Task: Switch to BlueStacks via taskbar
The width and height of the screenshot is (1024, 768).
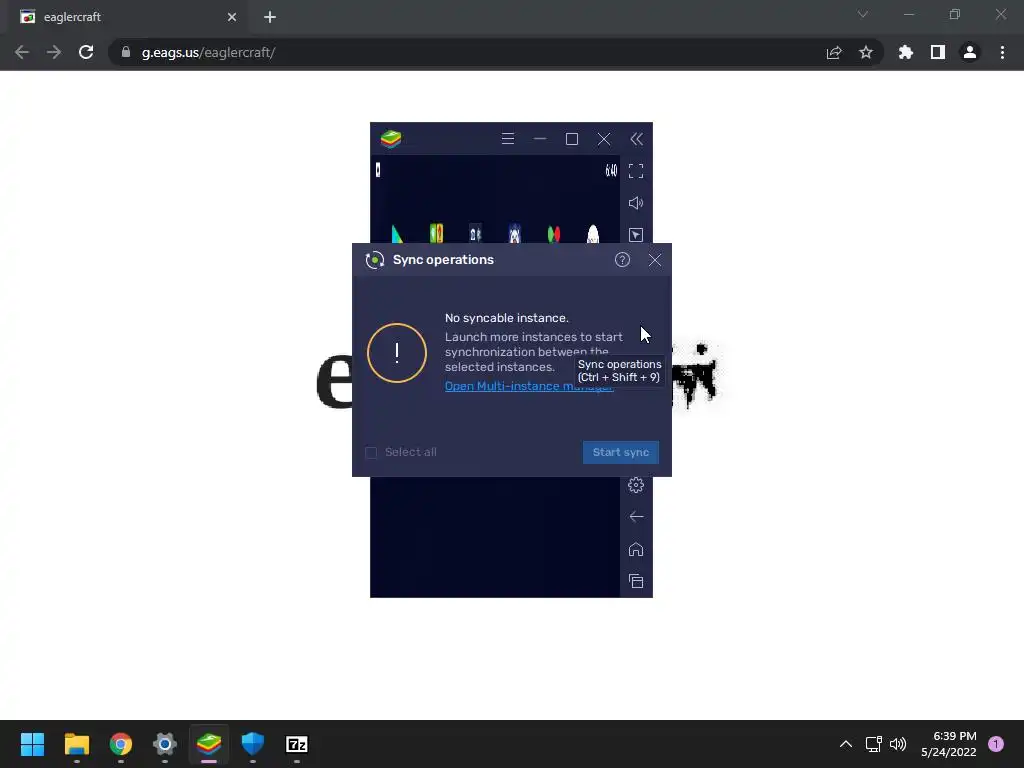Action: click(x=209, y=744)
